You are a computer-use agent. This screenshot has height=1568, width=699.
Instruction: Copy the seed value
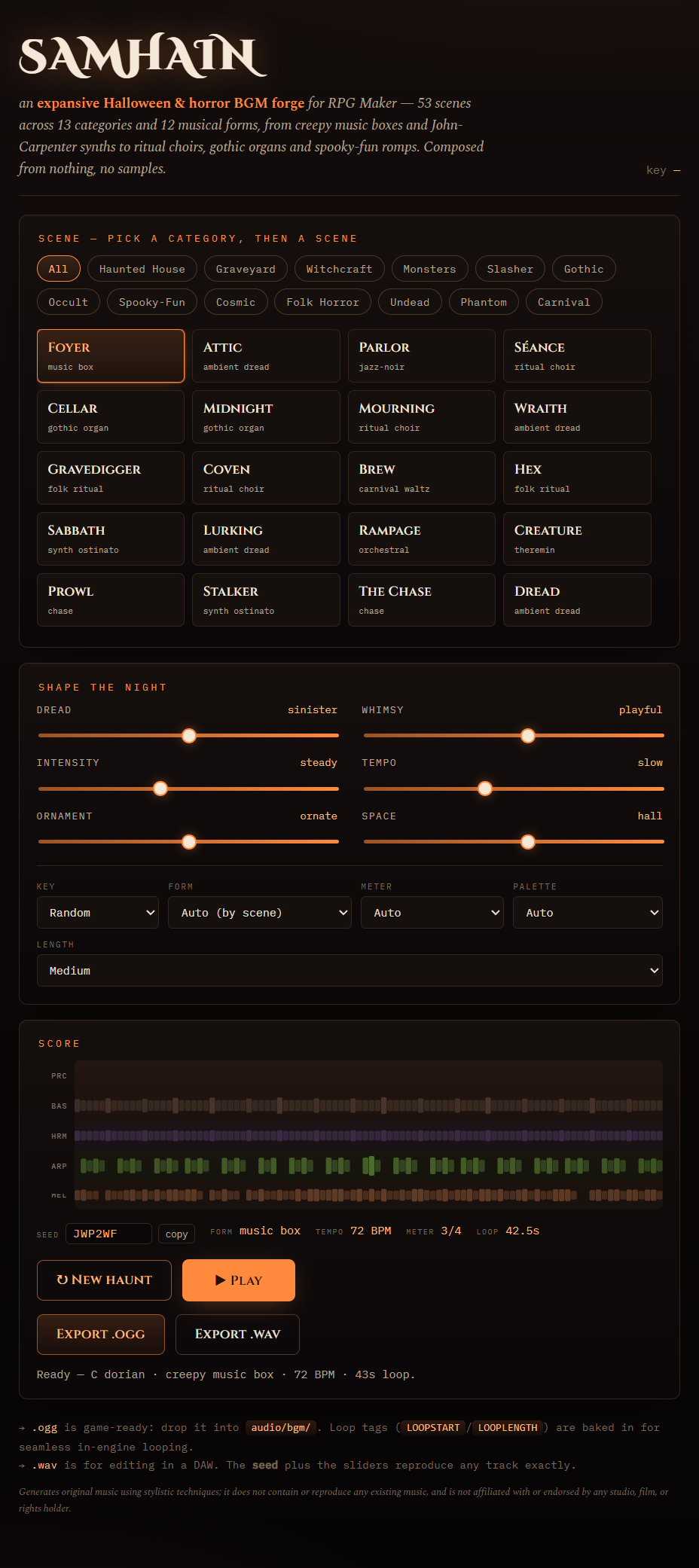(176, 1234)
